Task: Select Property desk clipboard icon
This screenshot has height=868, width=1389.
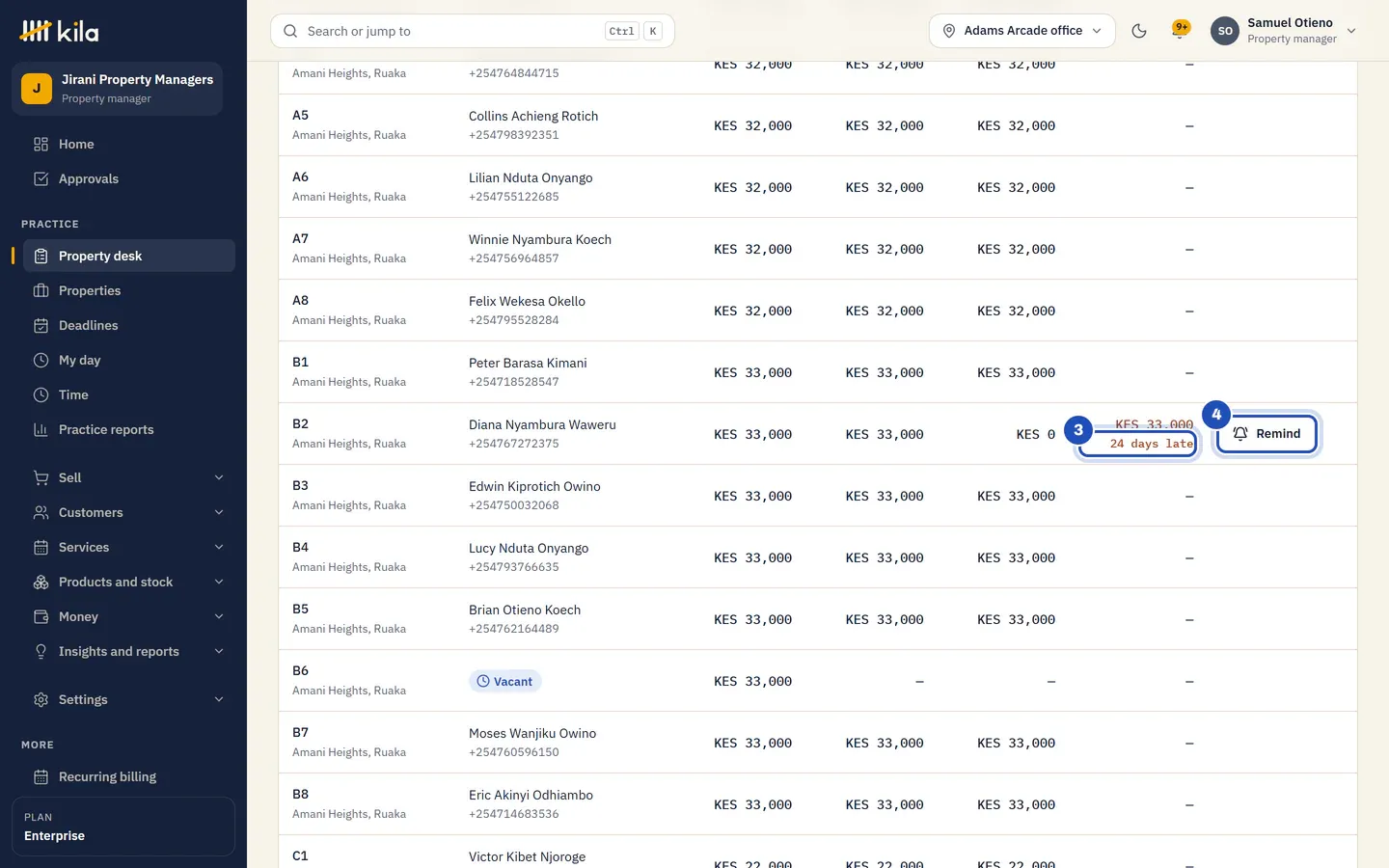Action: coord(41,257)
